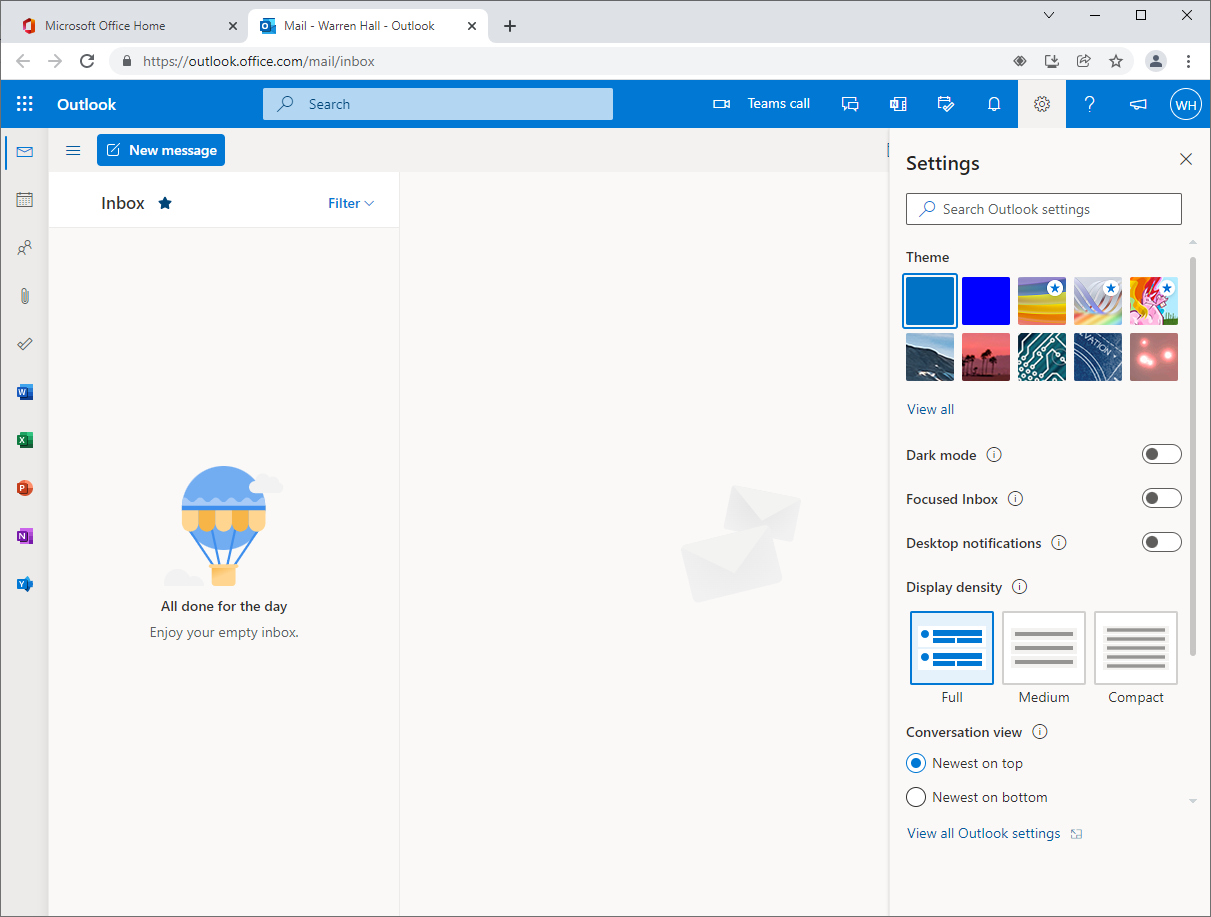1211x917 pixels.
Task: Click the Inbox favorite star
Action: [x=165, y=203]
